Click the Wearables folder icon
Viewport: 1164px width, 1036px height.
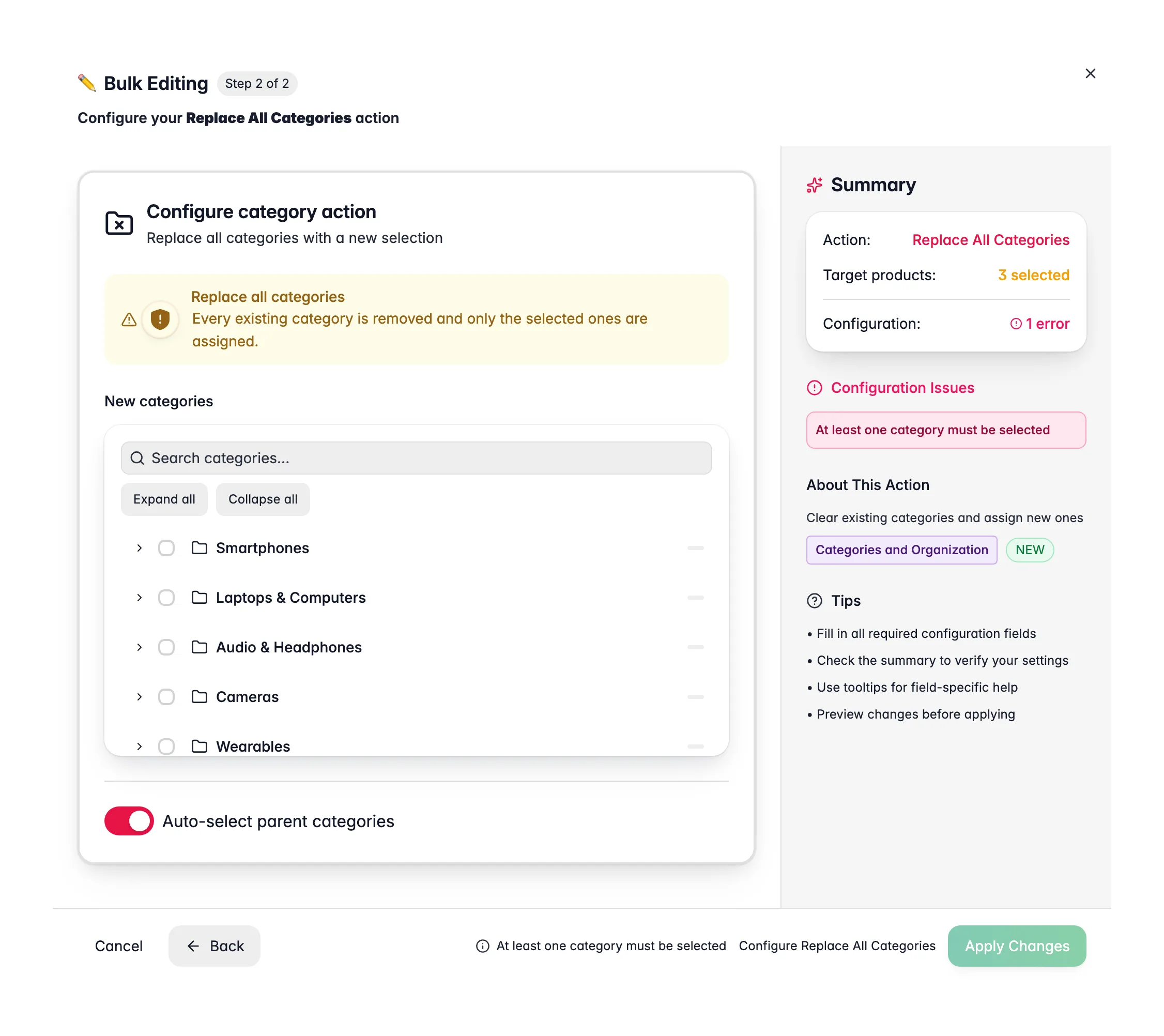[200, 746]
